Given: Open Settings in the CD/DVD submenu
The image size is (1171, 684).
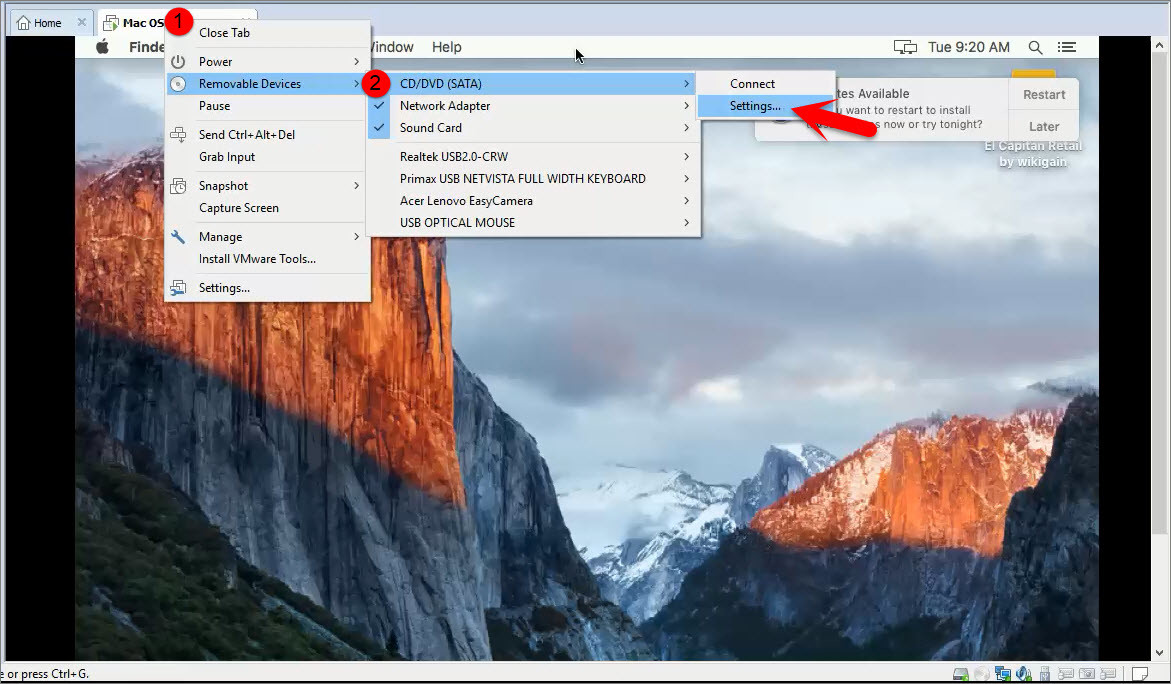Looking at the screenshot, I should click(x=766, y=106).
